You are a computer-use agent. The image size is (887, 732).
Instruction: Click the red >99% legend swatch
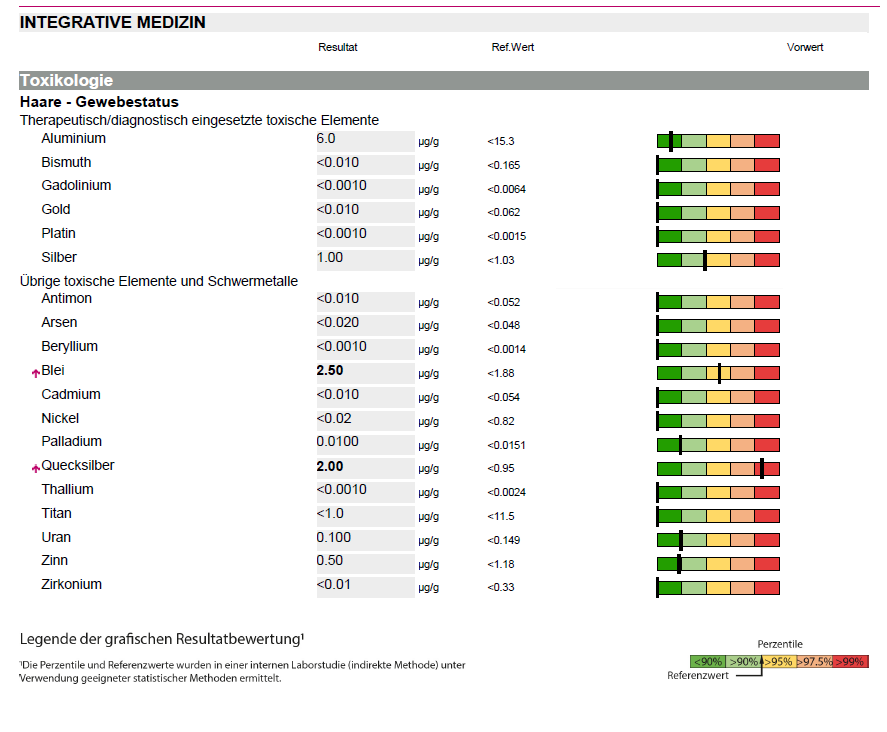pos(850,661)
